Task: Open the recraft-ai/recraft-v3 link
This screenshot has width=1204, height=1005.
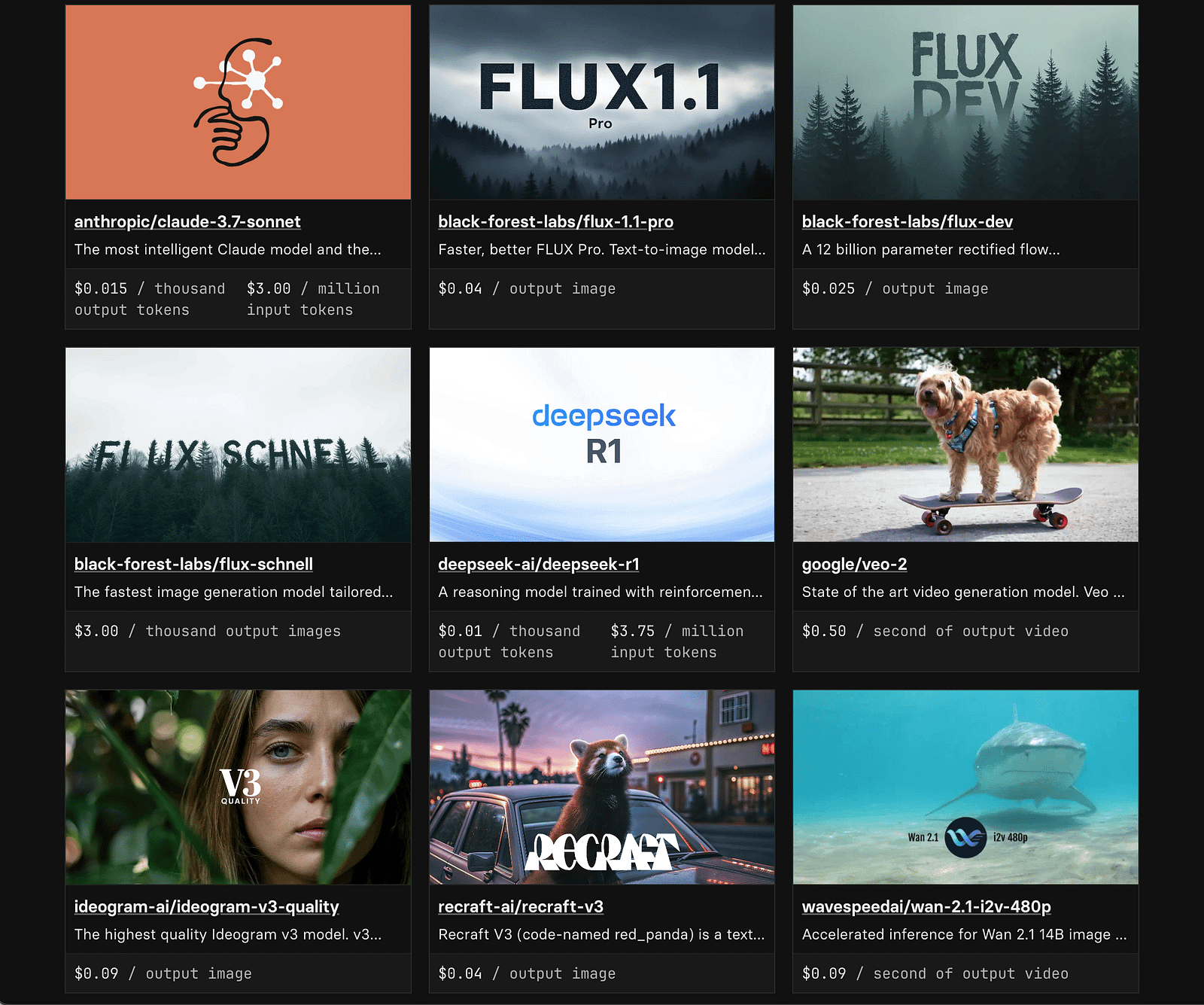Action: point(521,907)
